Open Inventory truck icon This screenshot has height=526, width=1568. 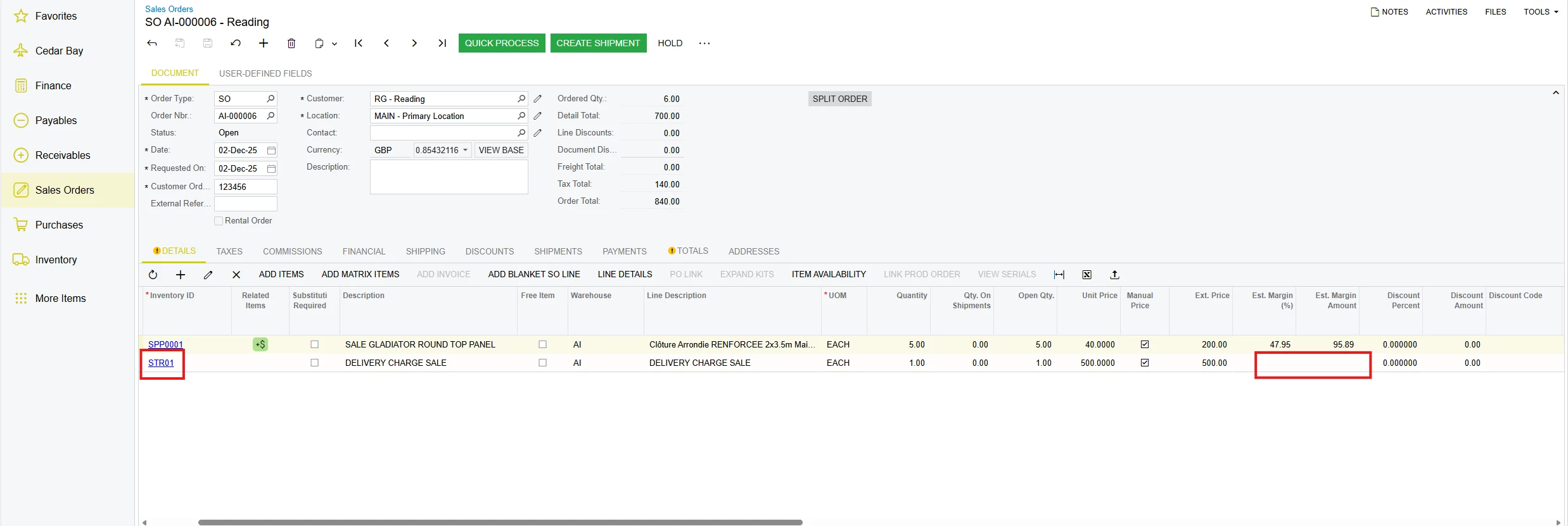[x=21, y=260]
